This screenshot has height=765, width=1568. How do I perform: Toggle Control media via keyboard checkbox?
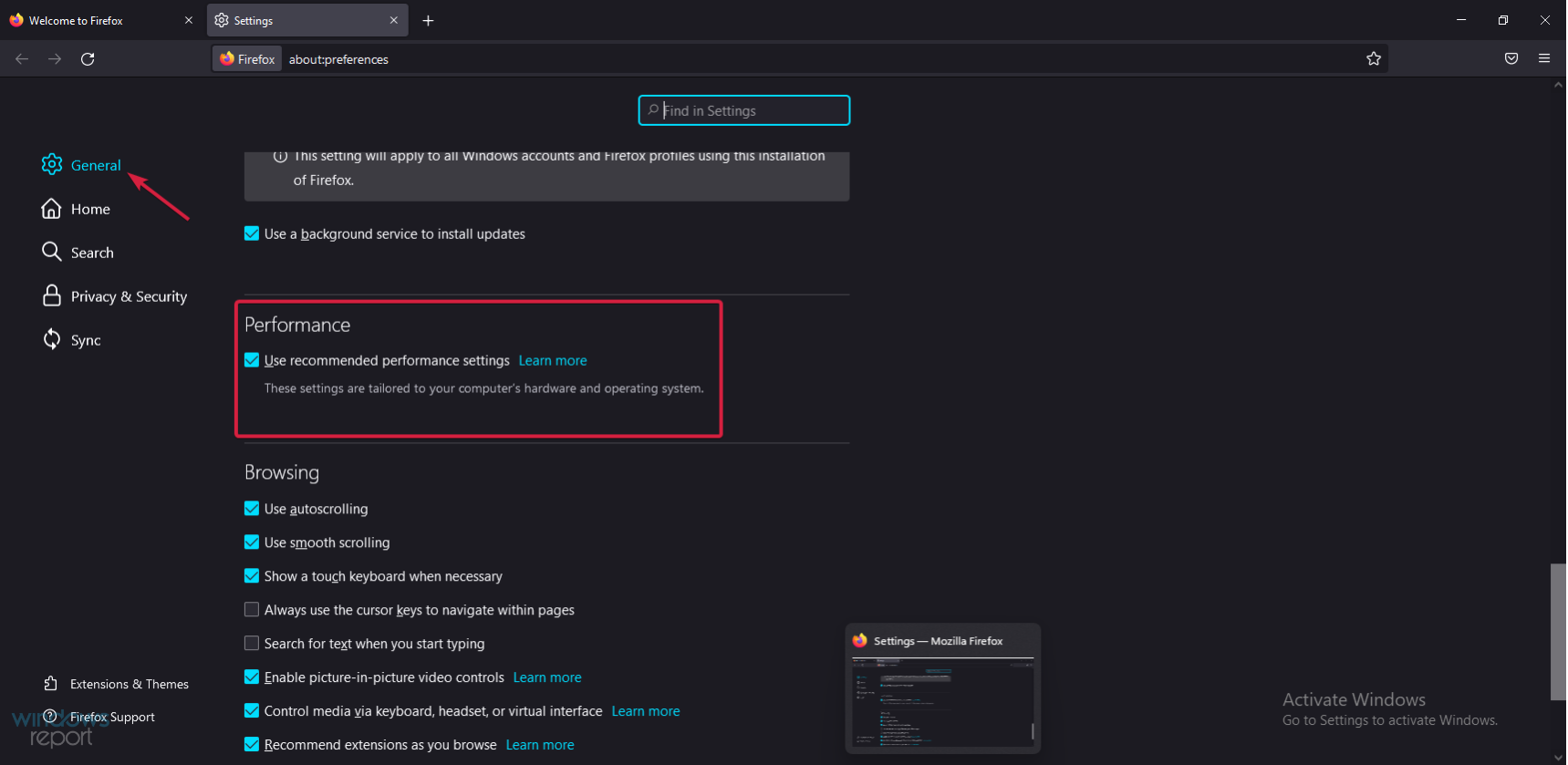(x=252, y=711)
